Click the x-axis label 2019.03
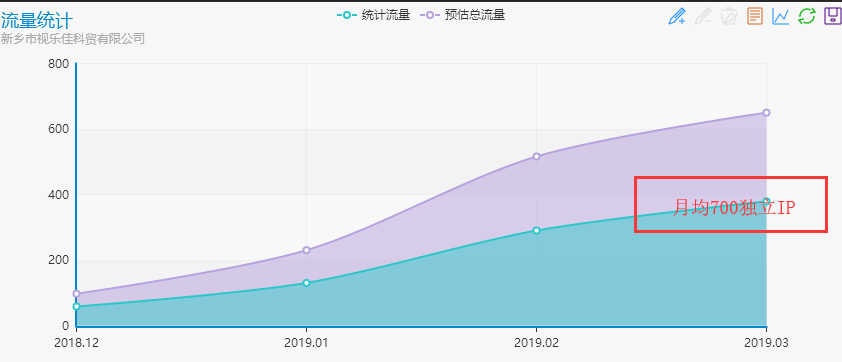This screenshot has height=362, width=842. click(x=766, y=343)
